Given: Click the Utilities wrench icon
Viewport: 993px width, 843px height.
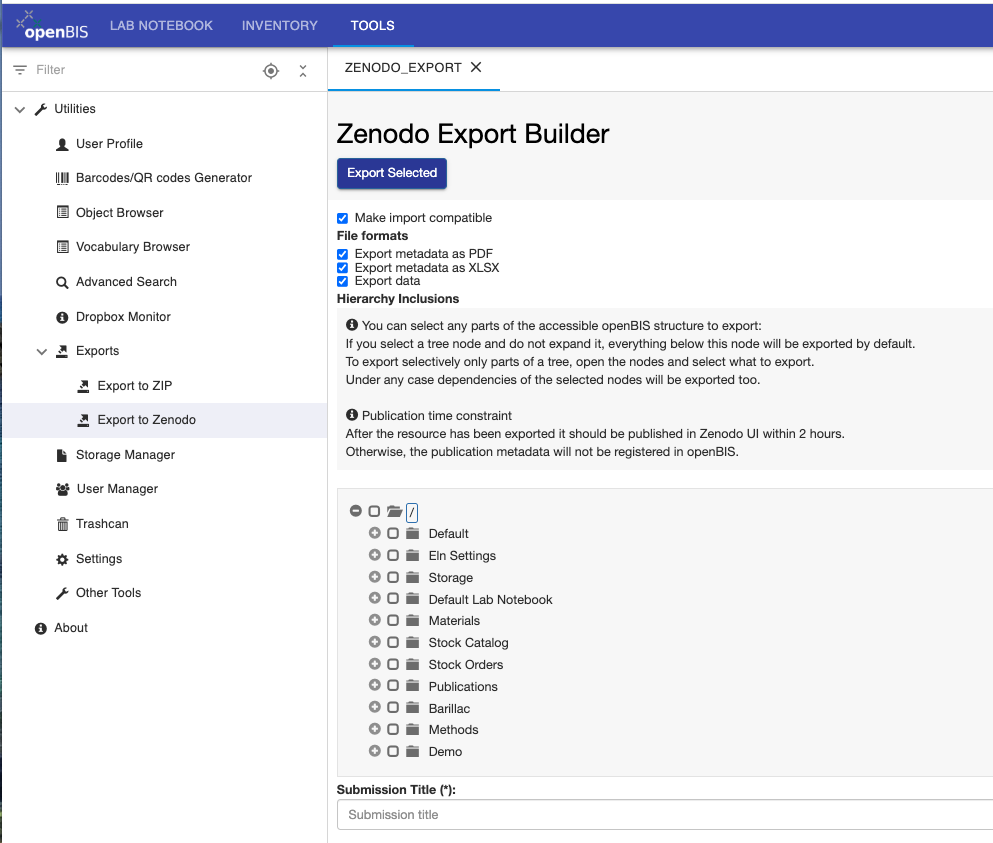Looking at the screenshot, I should point(41,109).
